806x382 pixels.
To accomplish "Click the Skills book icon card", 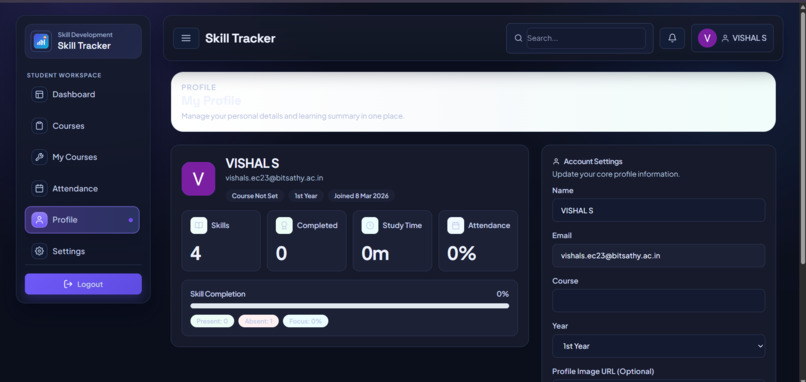I will (198, 225).
